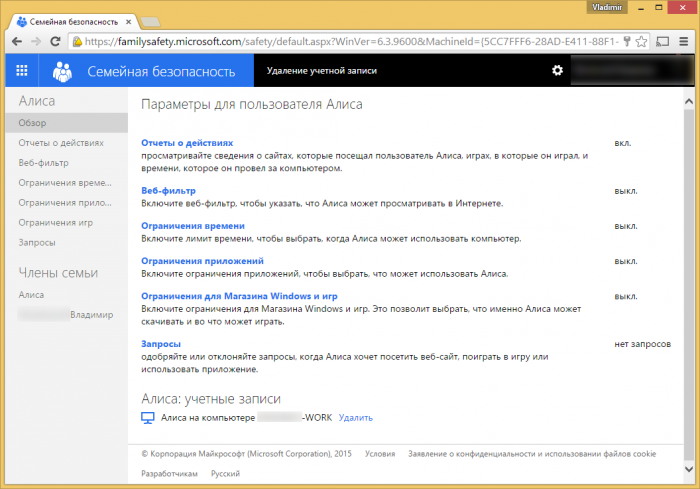This screenshot has height=489, width=700.
Task: Open Ограничения прило... sidebar item
Action: pyautogui.click(x=67, y=203)
